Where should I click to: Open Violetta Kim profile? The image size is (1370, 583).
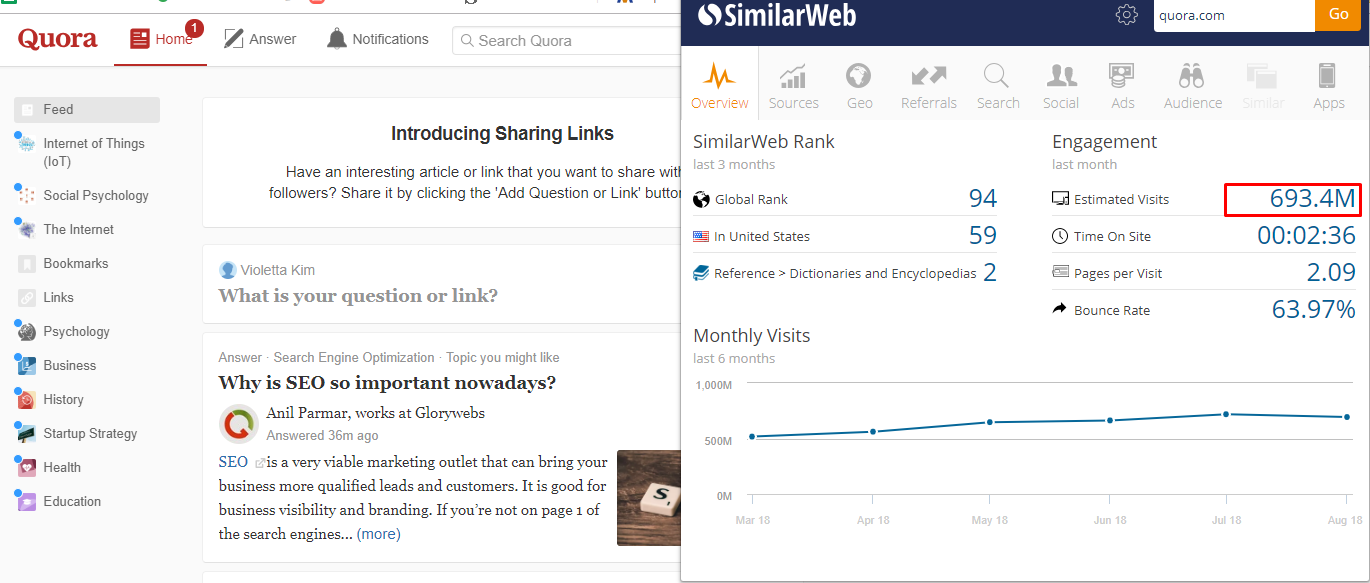[277, 271]
